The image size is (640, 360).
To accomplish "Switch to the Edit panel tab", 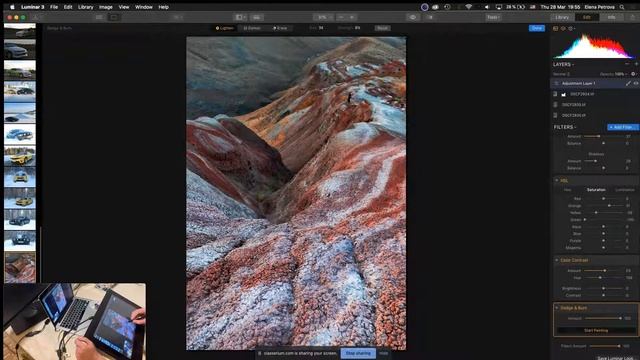I will tap(587, 17).
